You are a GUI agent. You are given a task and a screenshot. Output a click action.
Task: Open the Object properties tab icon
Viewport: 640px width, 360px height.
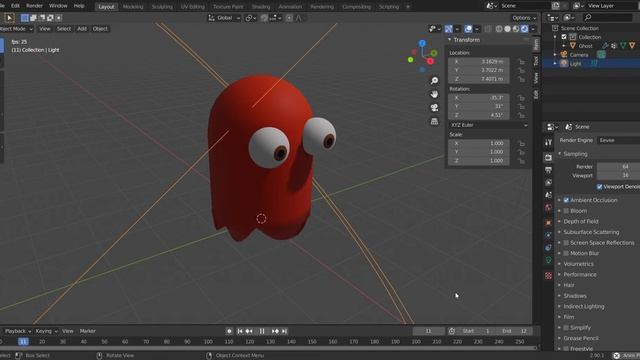click(548, 223)
